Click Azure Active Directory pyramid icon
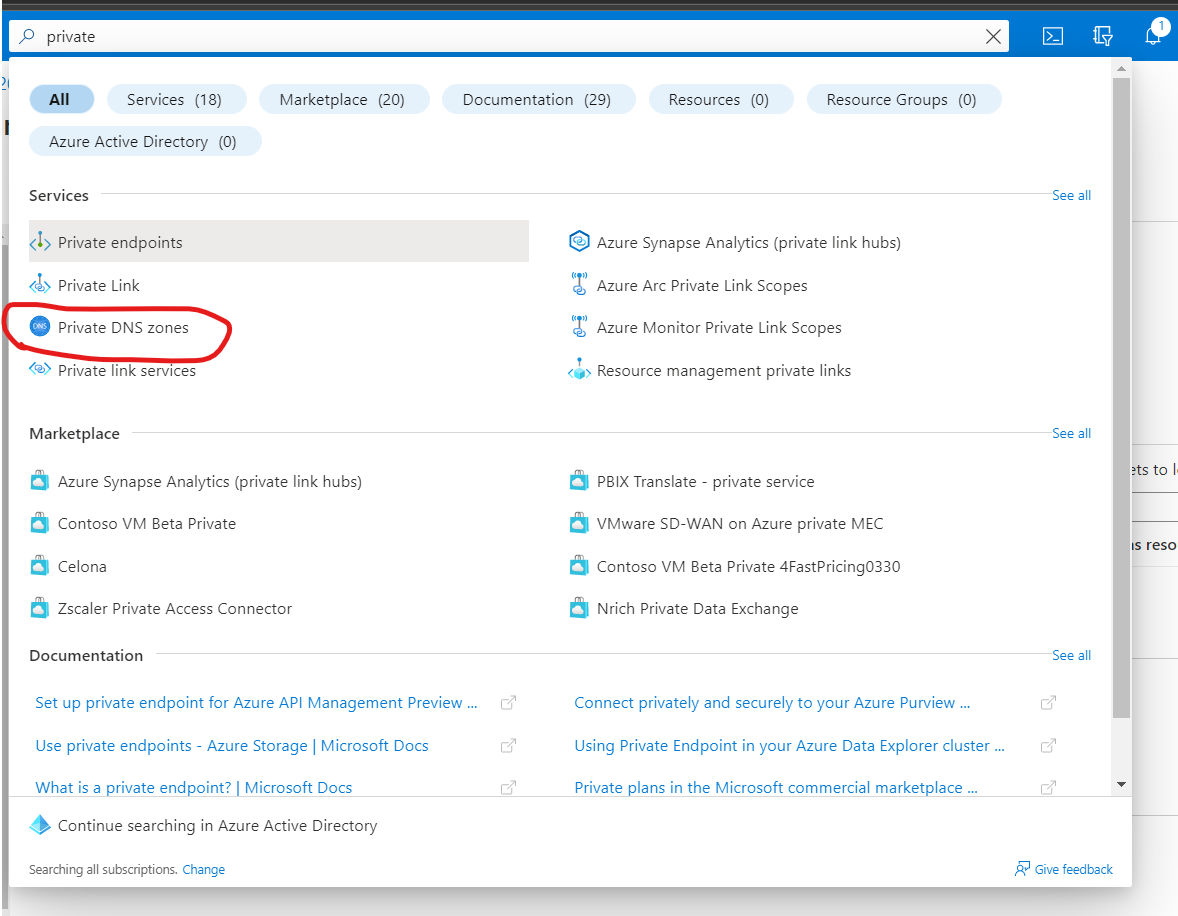This screenshot has height=916, width=1178. pyautogui.click(x=40, y=826)
